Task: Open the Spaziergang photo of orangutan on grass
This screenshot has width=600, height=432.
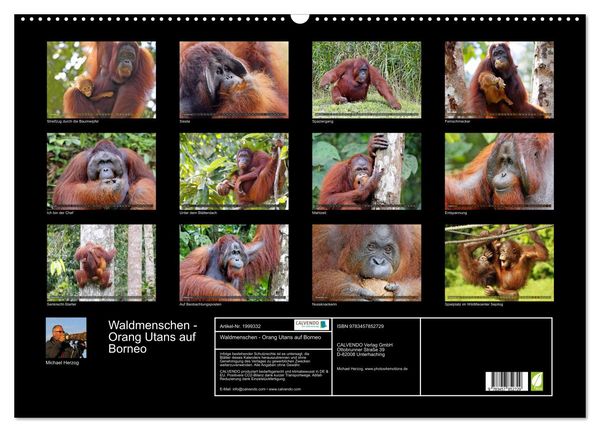Action: 367,80
